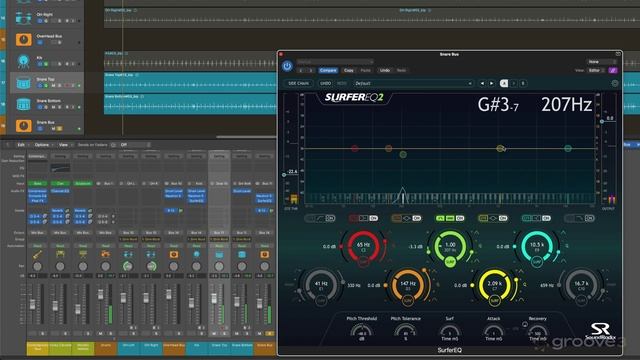This screenshot has height=360, width=640.
Task: Adjust the Surf time dial
Action: (x=449, y=332)
